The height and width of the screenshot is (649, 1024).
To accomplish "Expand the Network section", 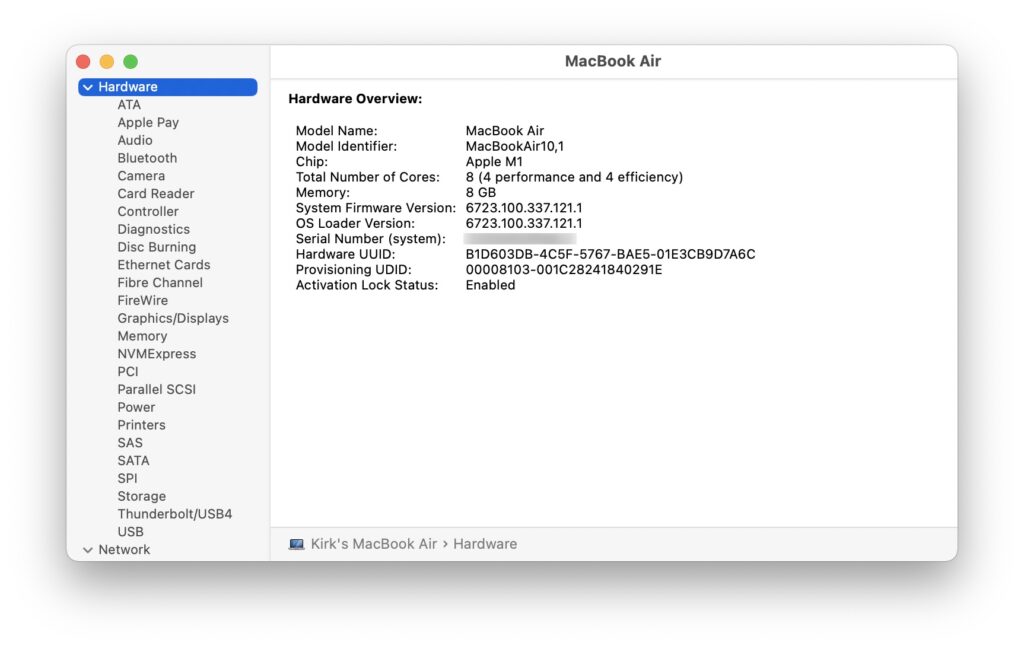I will (x=88, y=549).
